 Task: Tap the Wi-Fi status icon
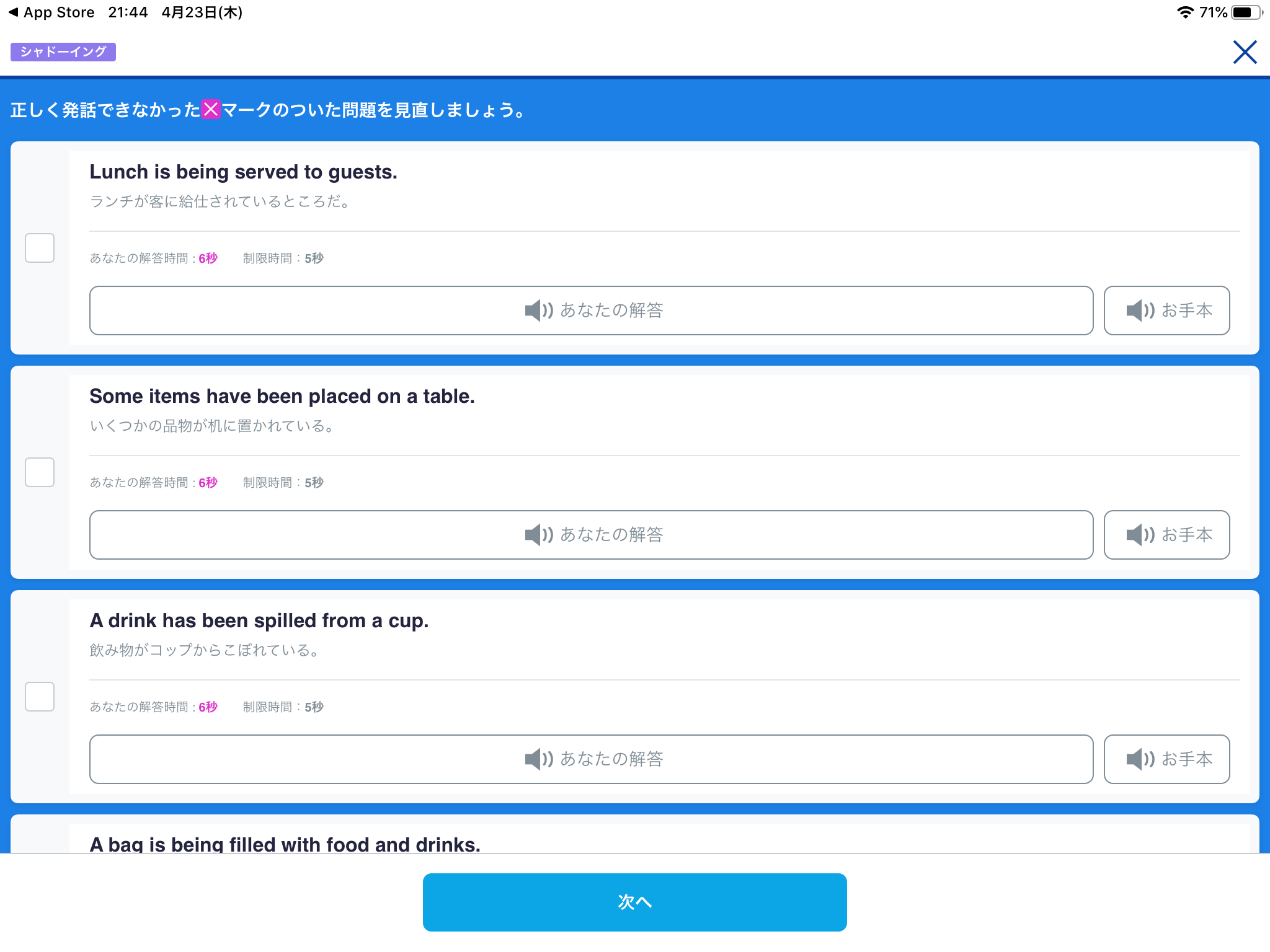point(1185,12)
